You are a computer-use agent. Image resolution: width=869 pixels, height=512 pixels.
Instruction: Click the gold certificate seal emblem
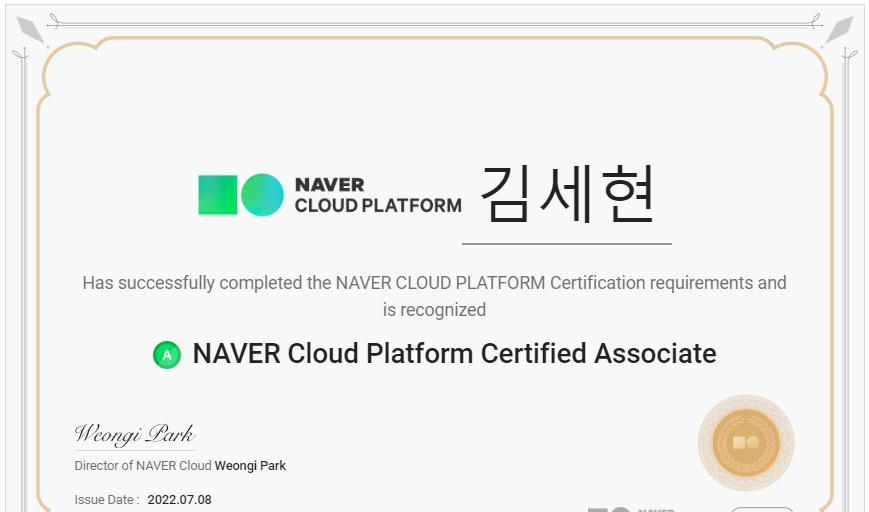(x=746, y=443)
